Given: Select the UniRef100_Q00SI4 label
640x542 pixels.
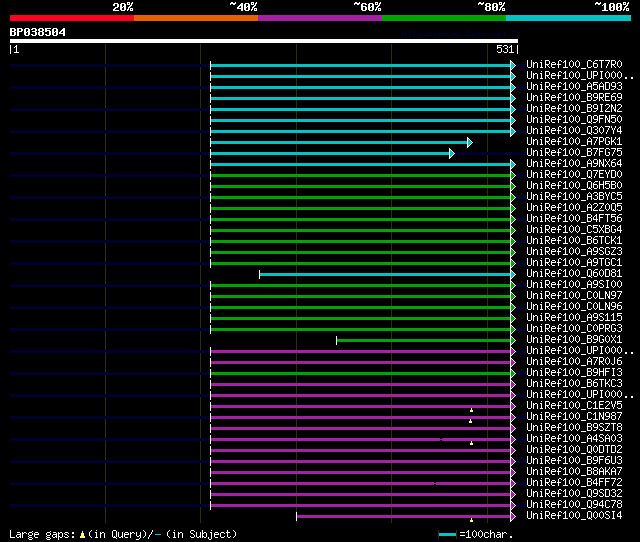Looking at the screenshot, I should [x=574, y=516].
